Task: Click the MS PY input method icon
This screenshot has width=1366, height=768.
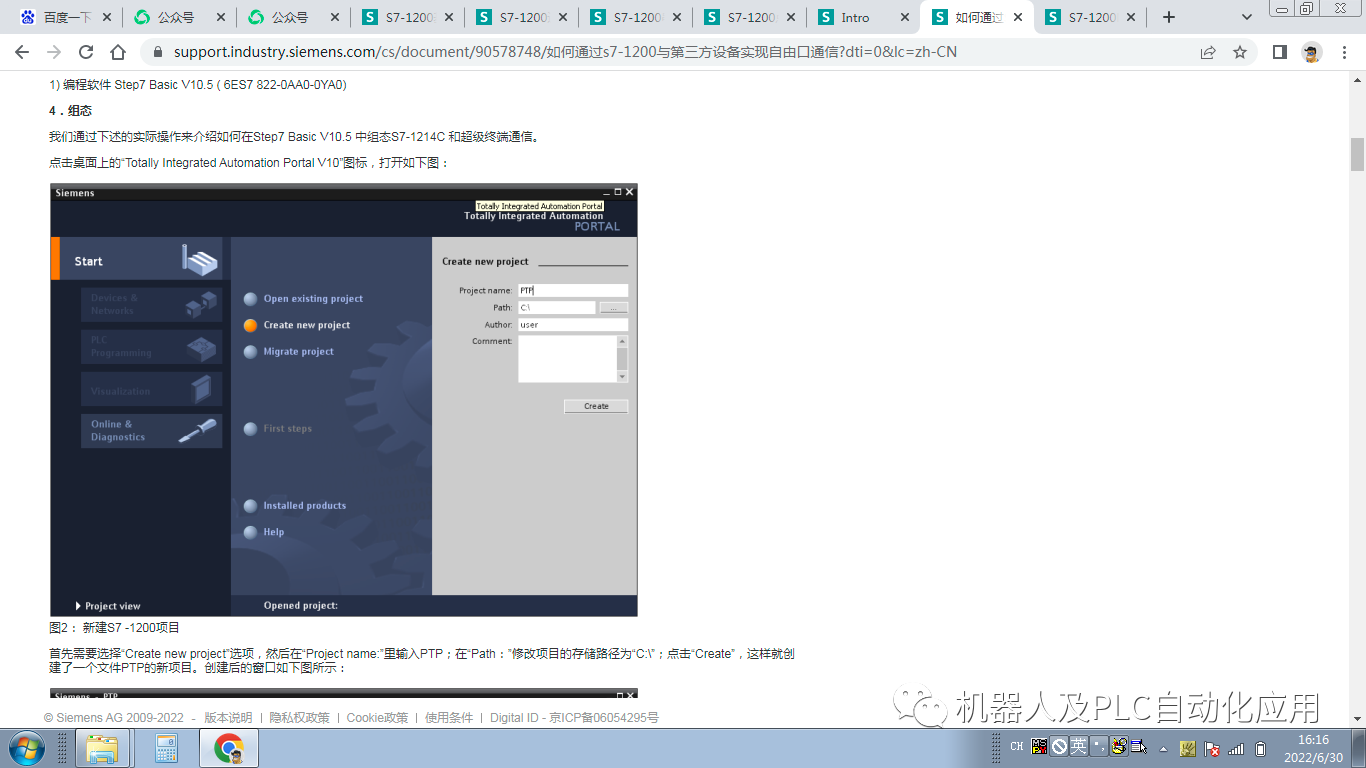Action: 1040,747
